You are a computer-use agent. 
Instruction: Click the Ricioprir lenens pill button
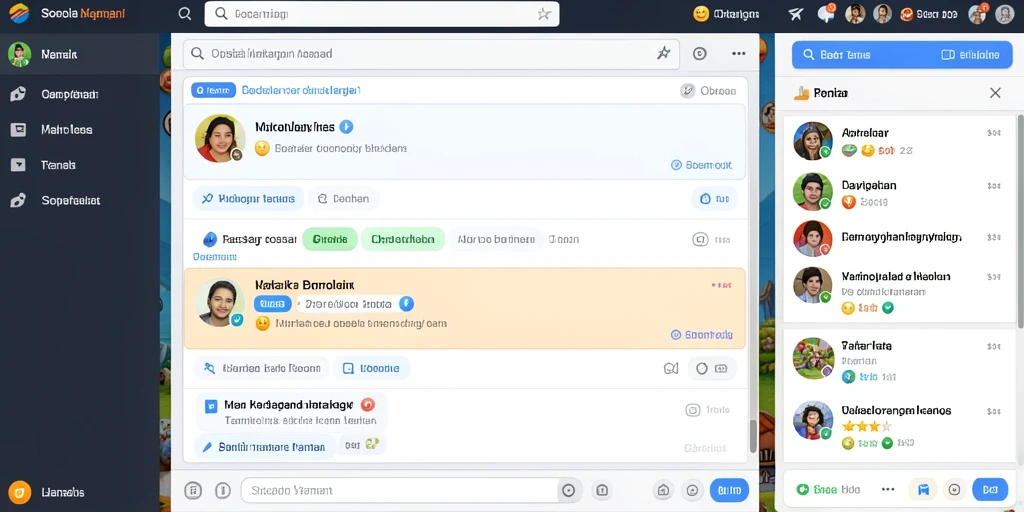coord(248,199)
